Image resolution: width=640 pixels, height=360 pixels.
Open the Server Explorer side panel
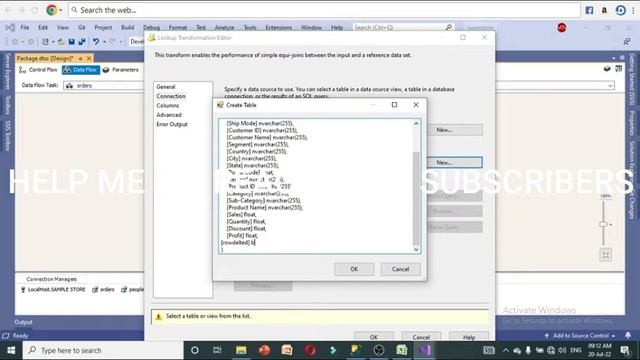[x=7, y=72]
